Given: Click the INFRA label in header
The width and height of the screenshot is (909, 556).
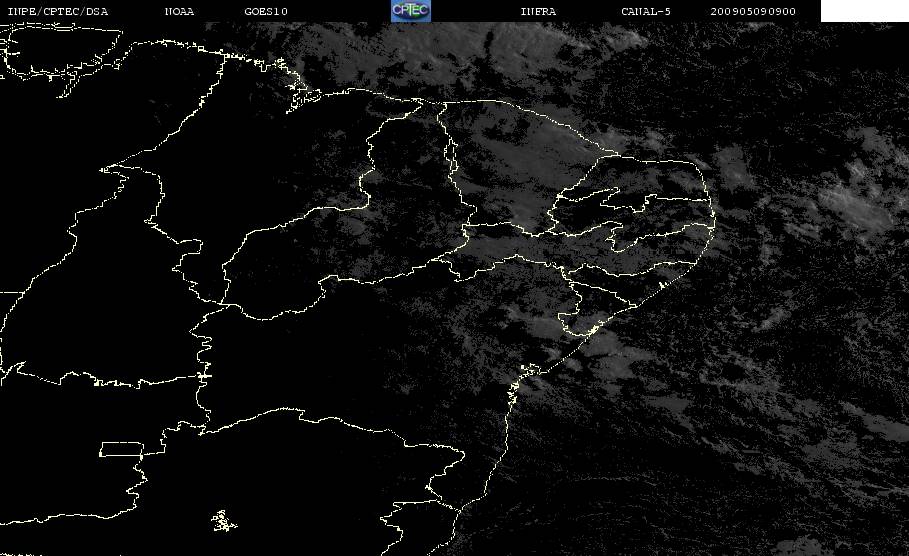Looking at the screenshot, I should pyautogui.click(x=539, y=12).
